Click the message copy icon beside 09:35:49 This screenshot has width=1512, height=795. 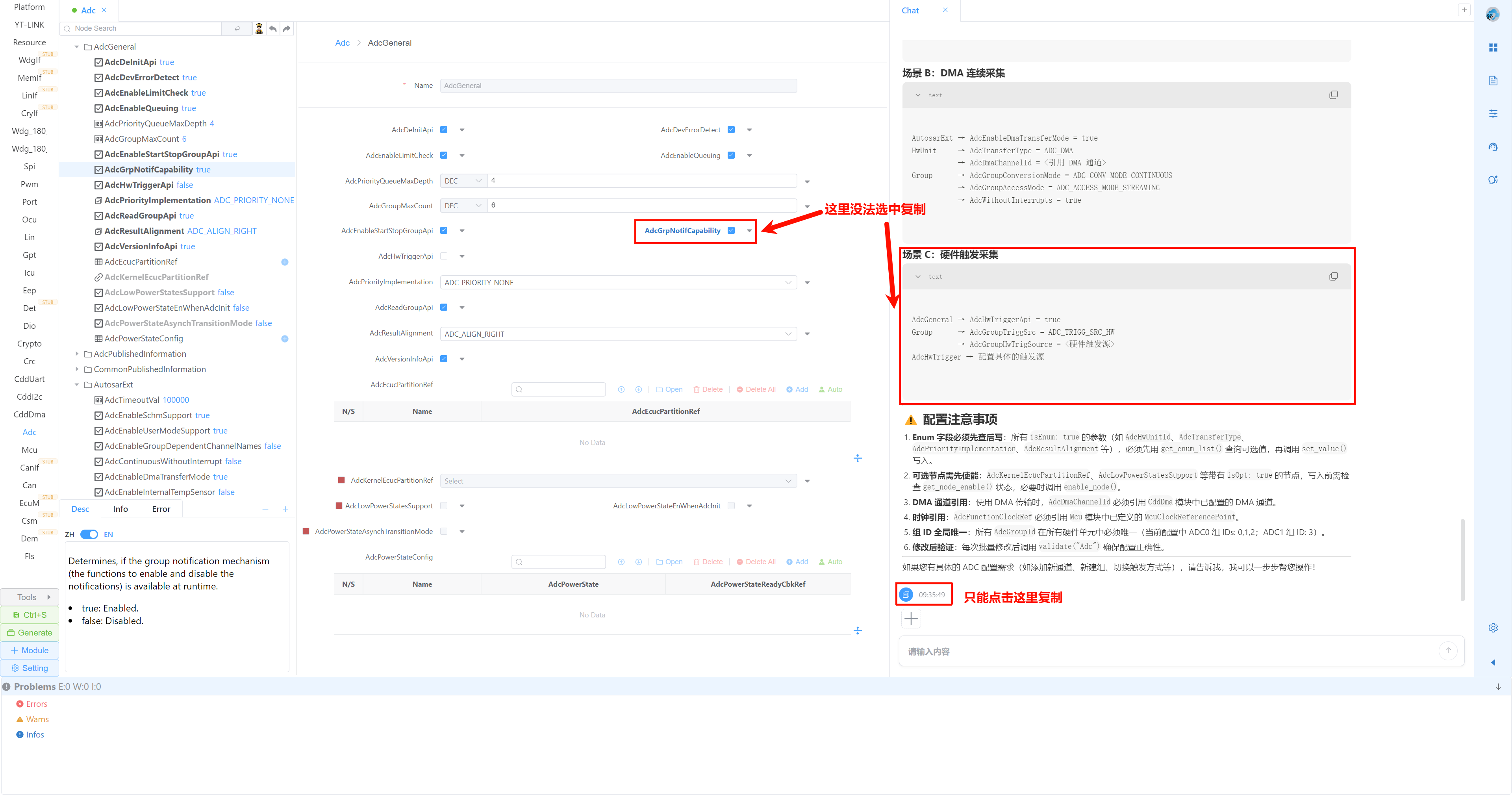(906, 595)
